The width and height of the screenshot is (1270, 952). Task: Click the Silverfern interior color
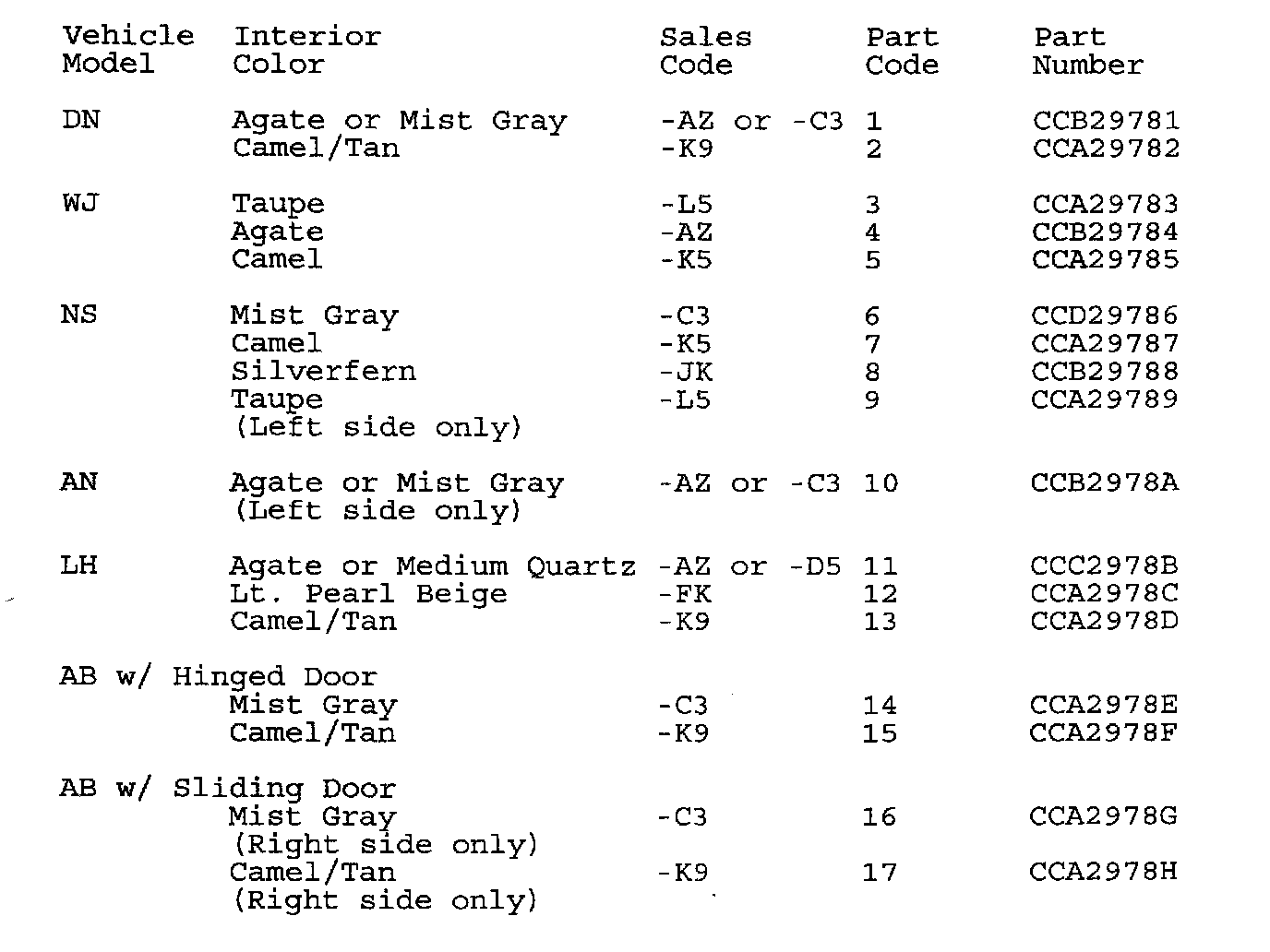coord(323,371)
